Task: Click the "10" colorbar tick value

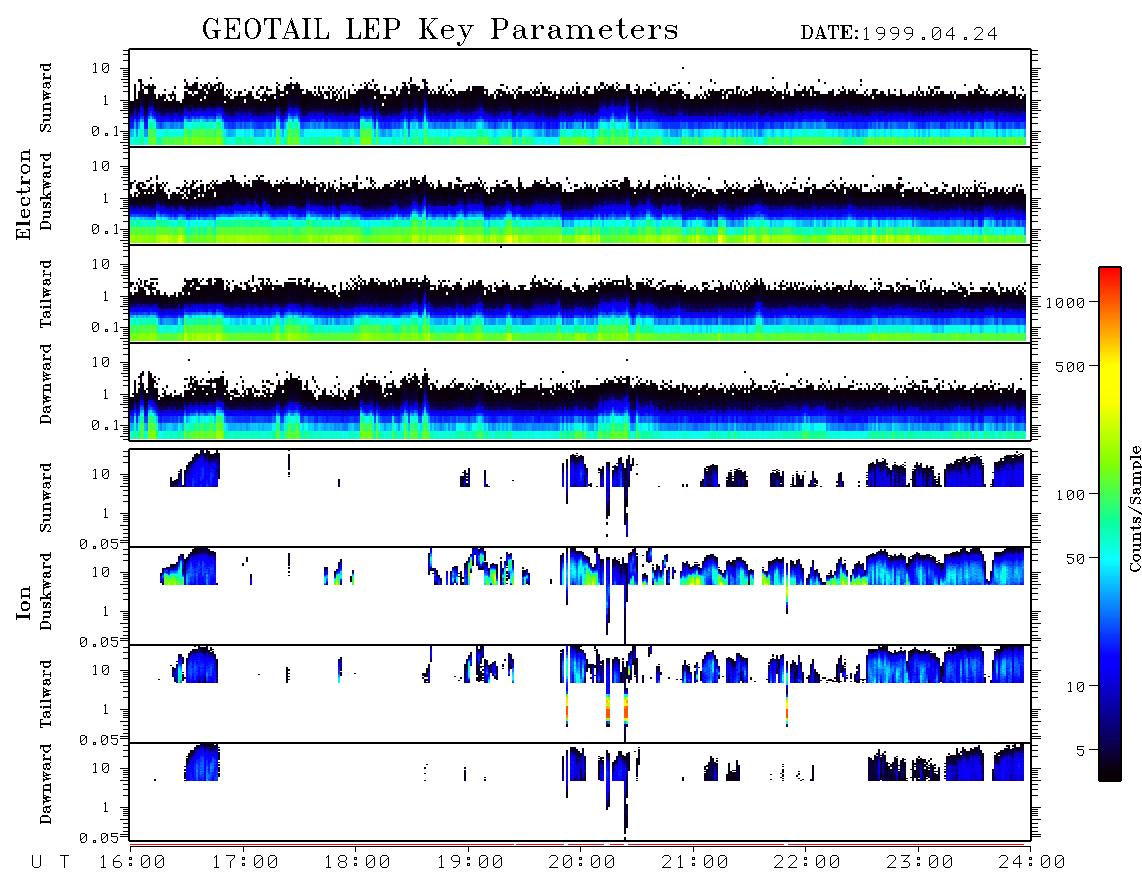Action: (1076, 688)
